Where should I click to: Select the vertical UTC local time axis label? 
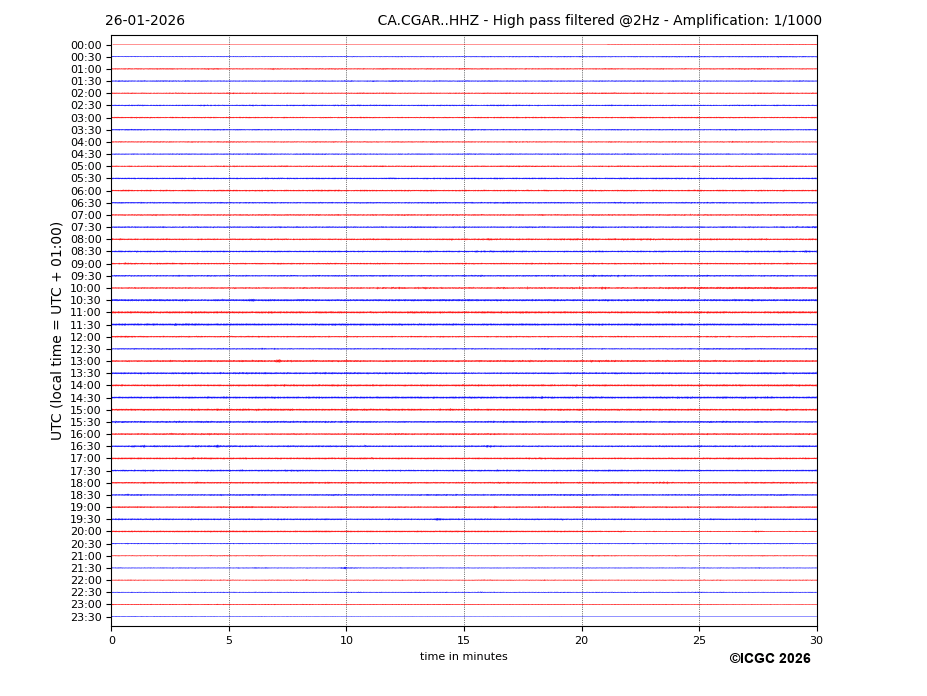(57, 330)
